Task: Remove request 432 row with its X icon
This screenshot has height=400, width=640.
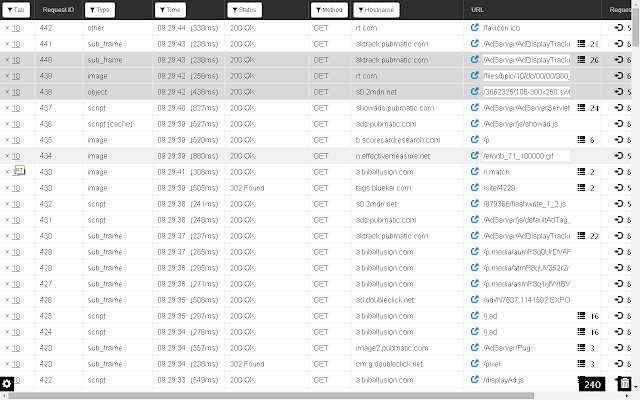Action: click(7, 204)
